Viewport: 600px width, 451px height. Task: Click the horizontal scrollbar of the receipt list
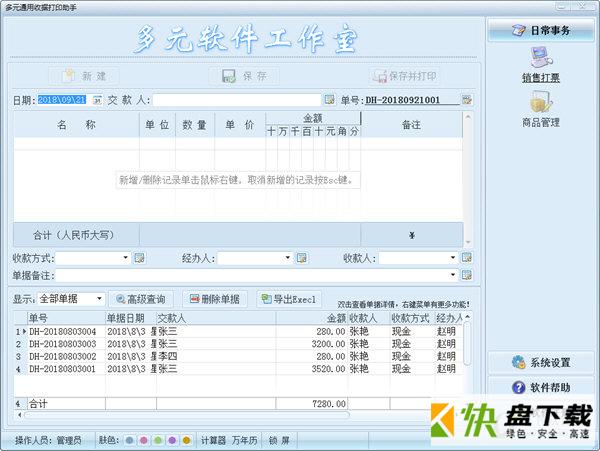pos(187,415)
